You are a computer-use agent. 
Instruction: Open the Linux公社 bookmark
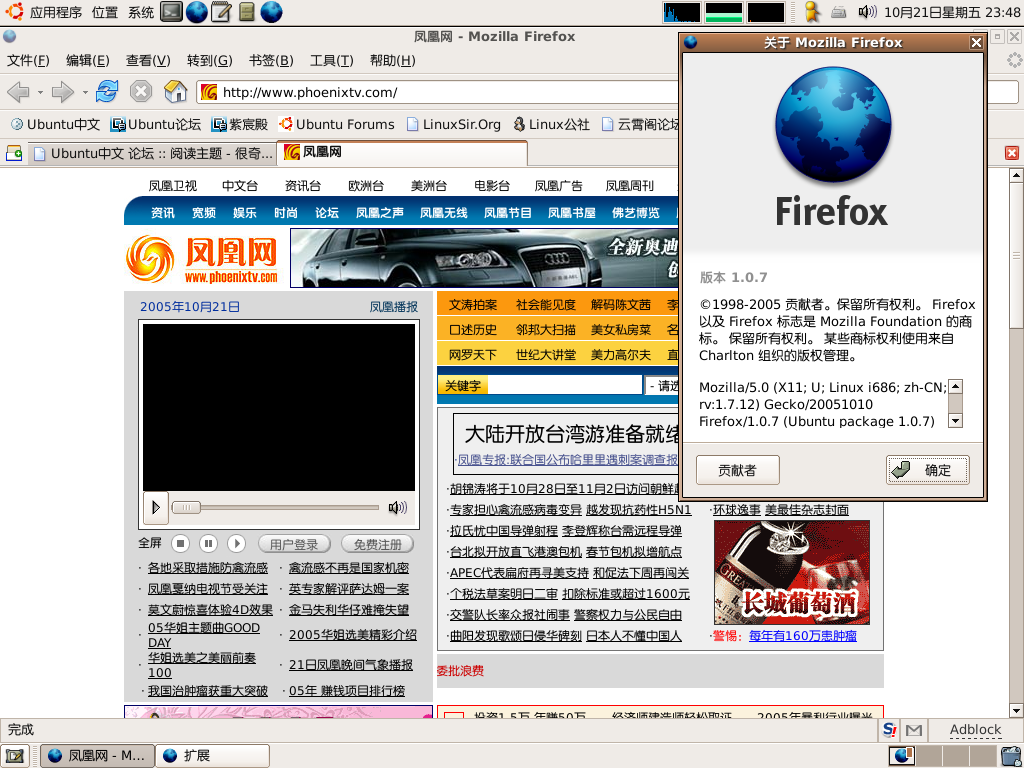click(551, 124)
